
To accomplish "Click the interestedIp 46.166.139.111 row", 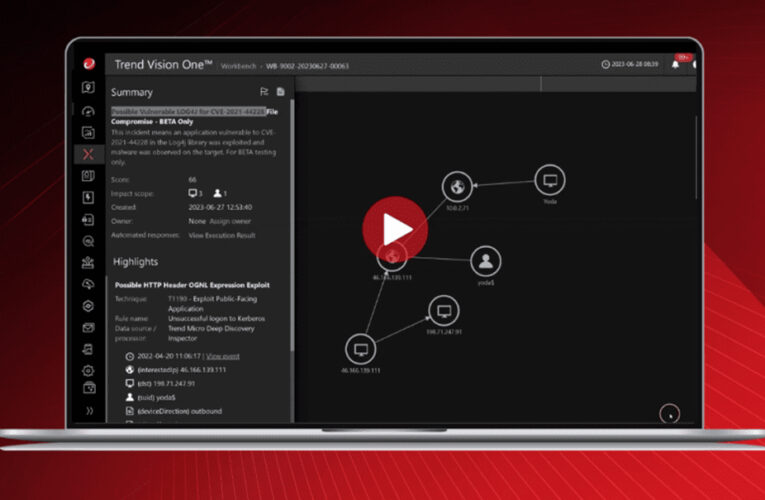I will pos(176,370).
